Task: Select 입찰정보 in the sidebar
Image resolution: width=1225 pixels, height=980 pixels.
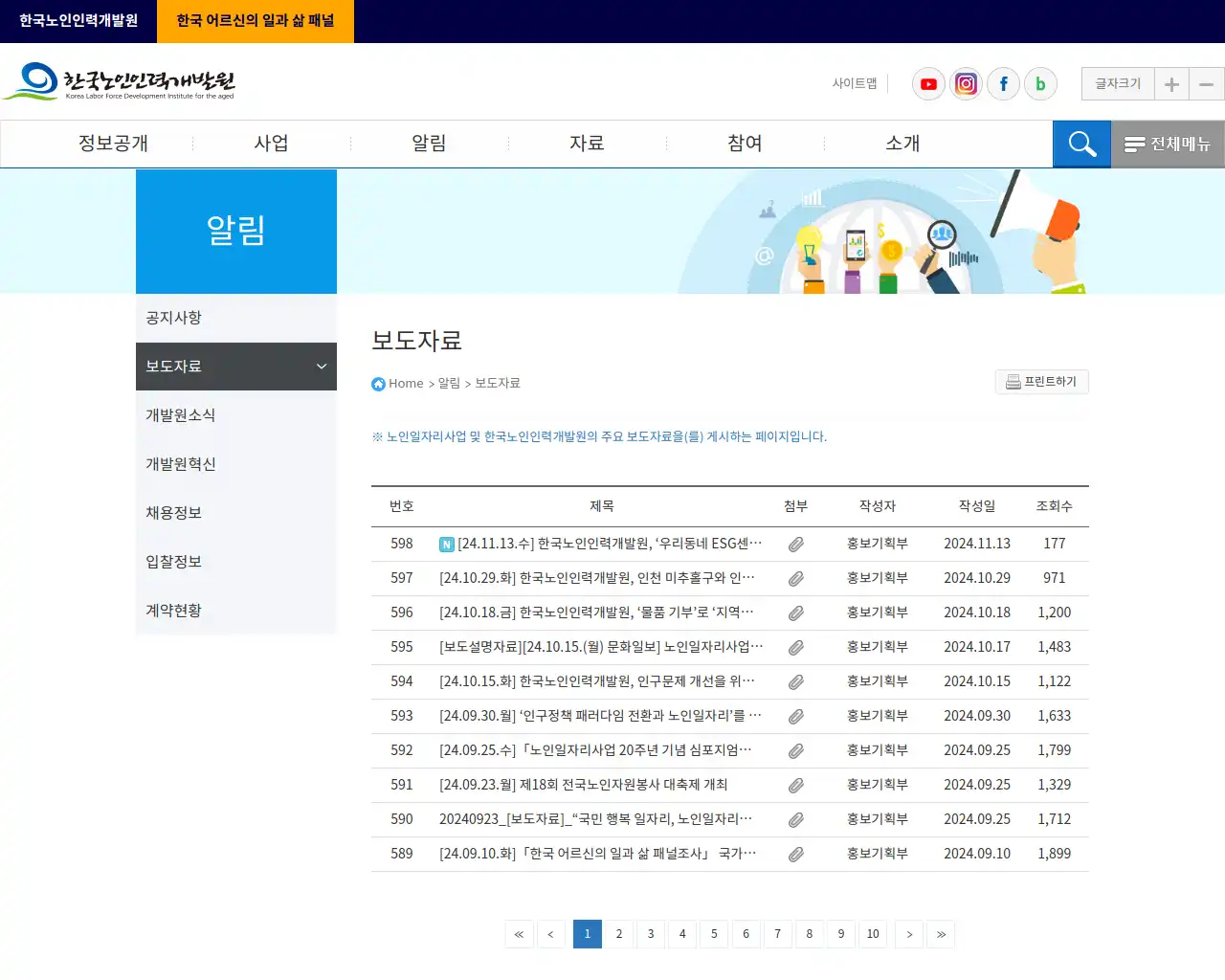Action: 236,562
